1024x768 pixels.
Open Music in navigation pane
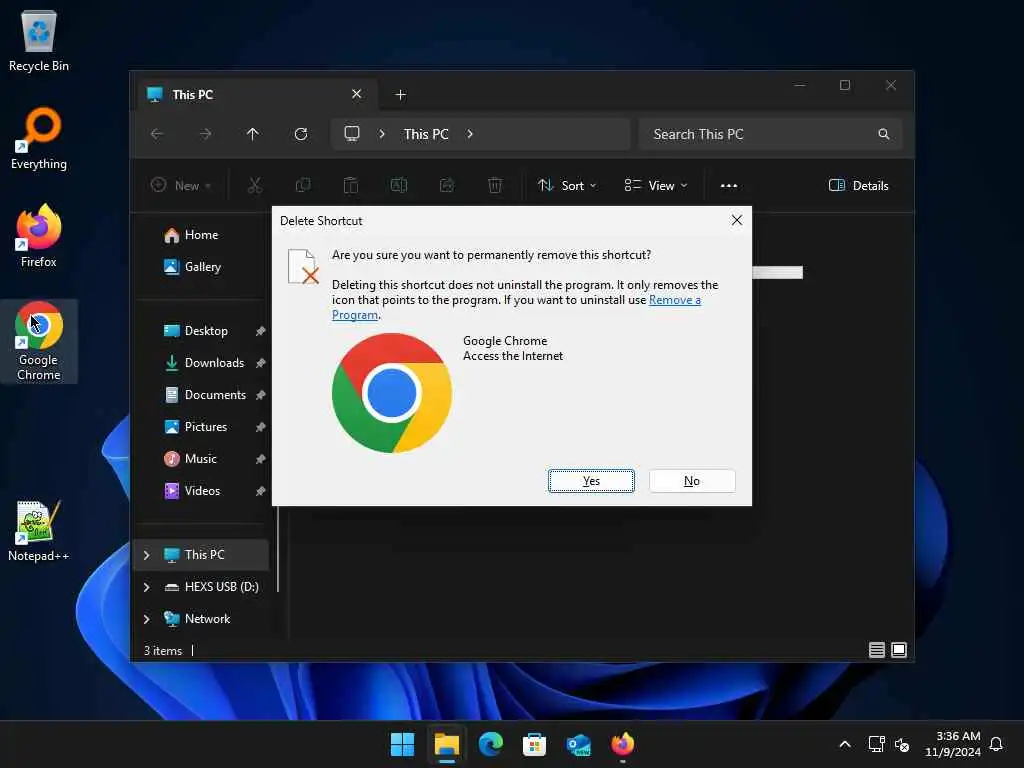(x=200, y=458)
